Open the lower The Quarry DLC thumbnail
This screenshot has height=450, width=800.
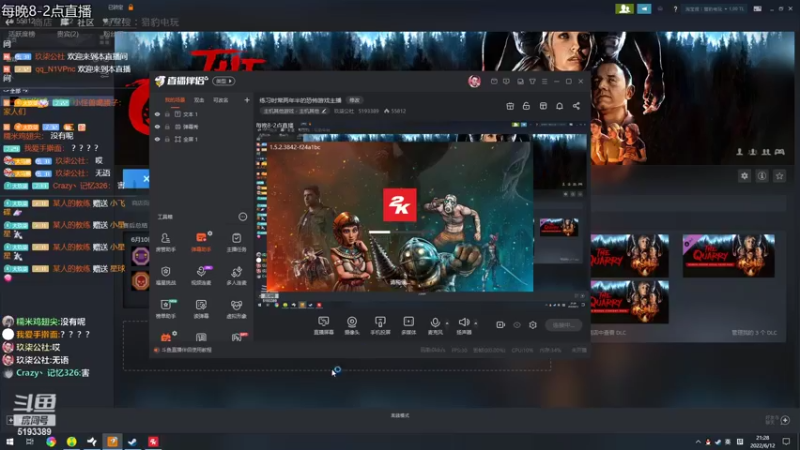click(x=630, y=302)
